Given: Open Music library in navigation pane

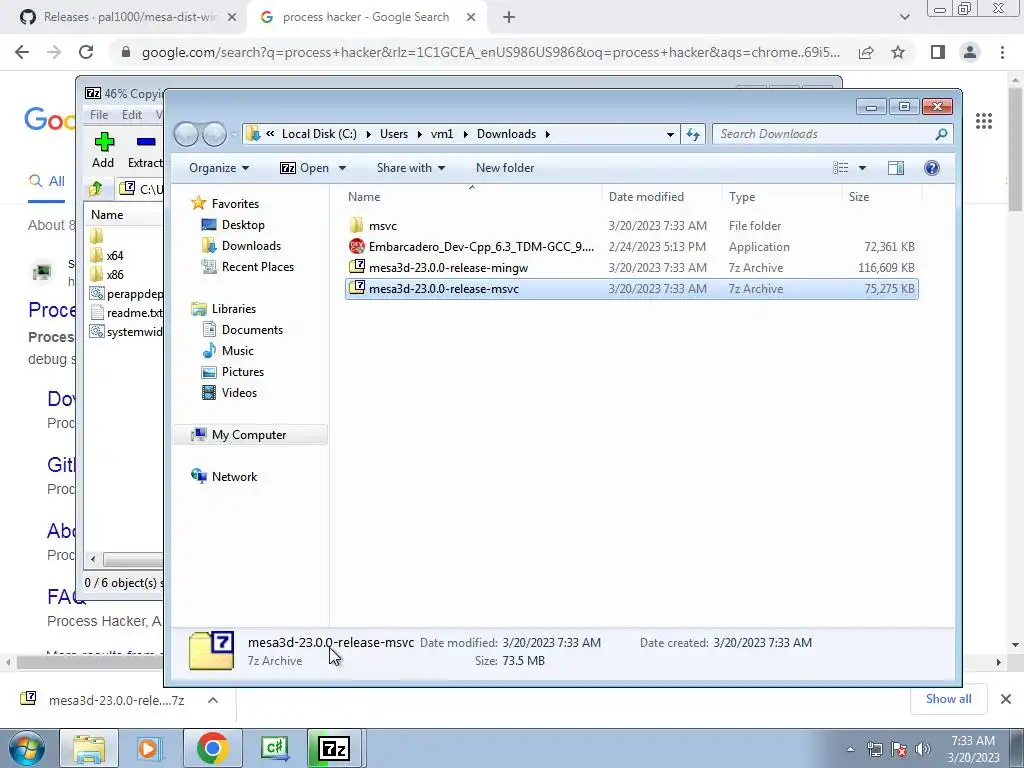Looking at the screenshot, I should [238, 351].
